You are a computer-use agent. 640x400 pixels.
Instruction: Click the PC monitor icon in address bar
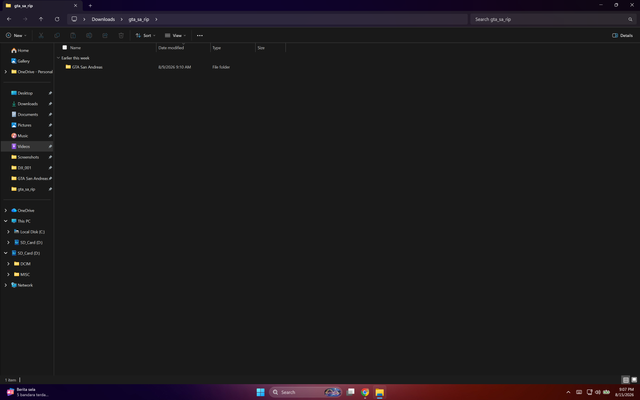[x=74, y=19]
